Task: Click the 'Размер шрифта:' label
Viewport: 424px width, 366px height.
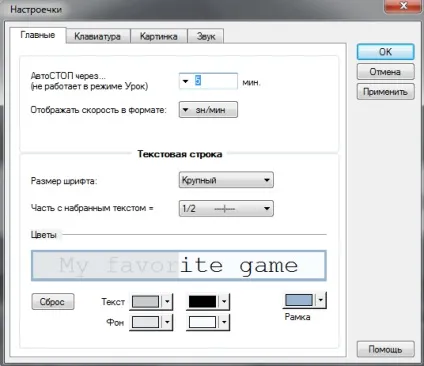Action: pos(64,181)
